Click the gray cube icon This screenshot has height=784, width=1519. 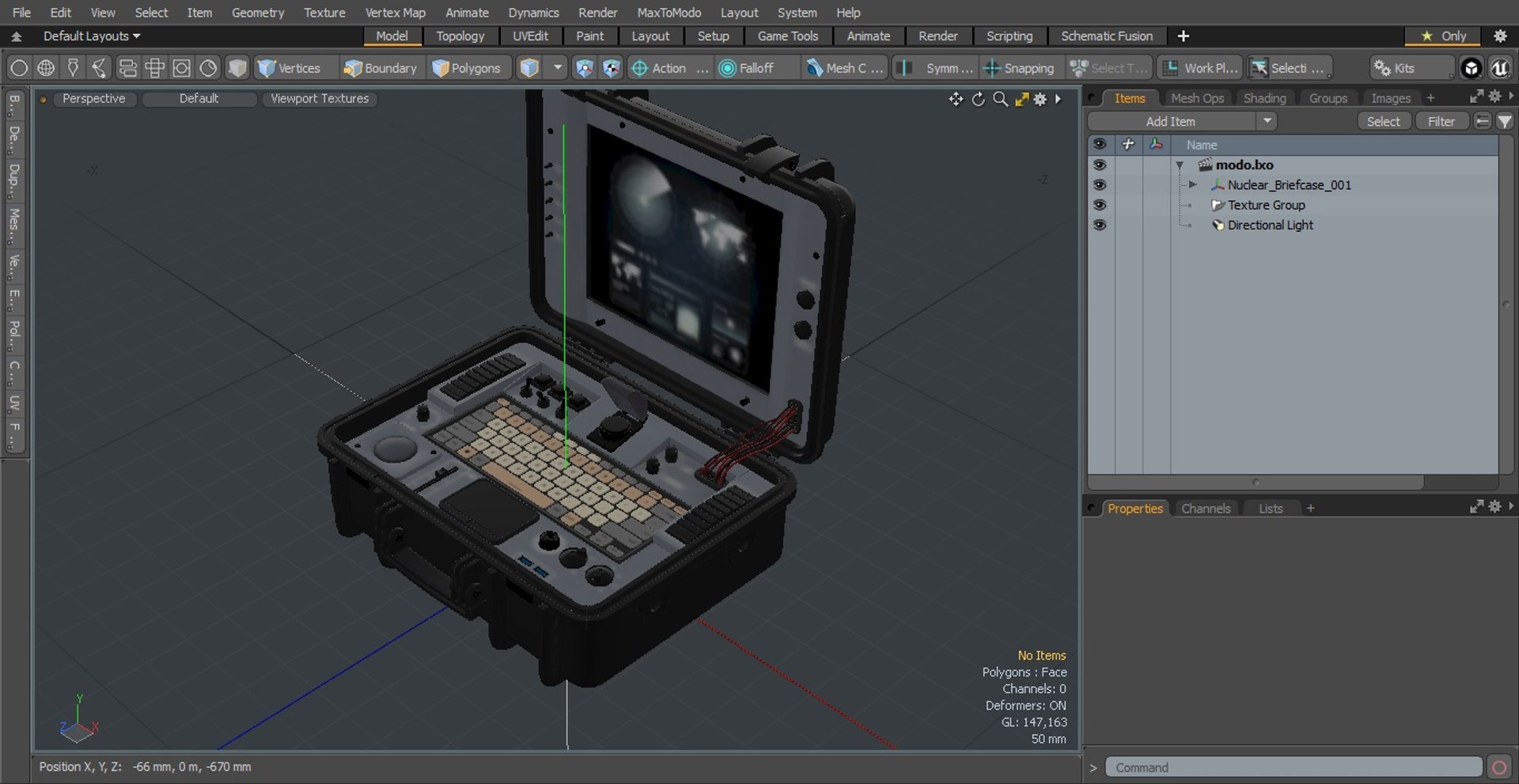[237, 68]
